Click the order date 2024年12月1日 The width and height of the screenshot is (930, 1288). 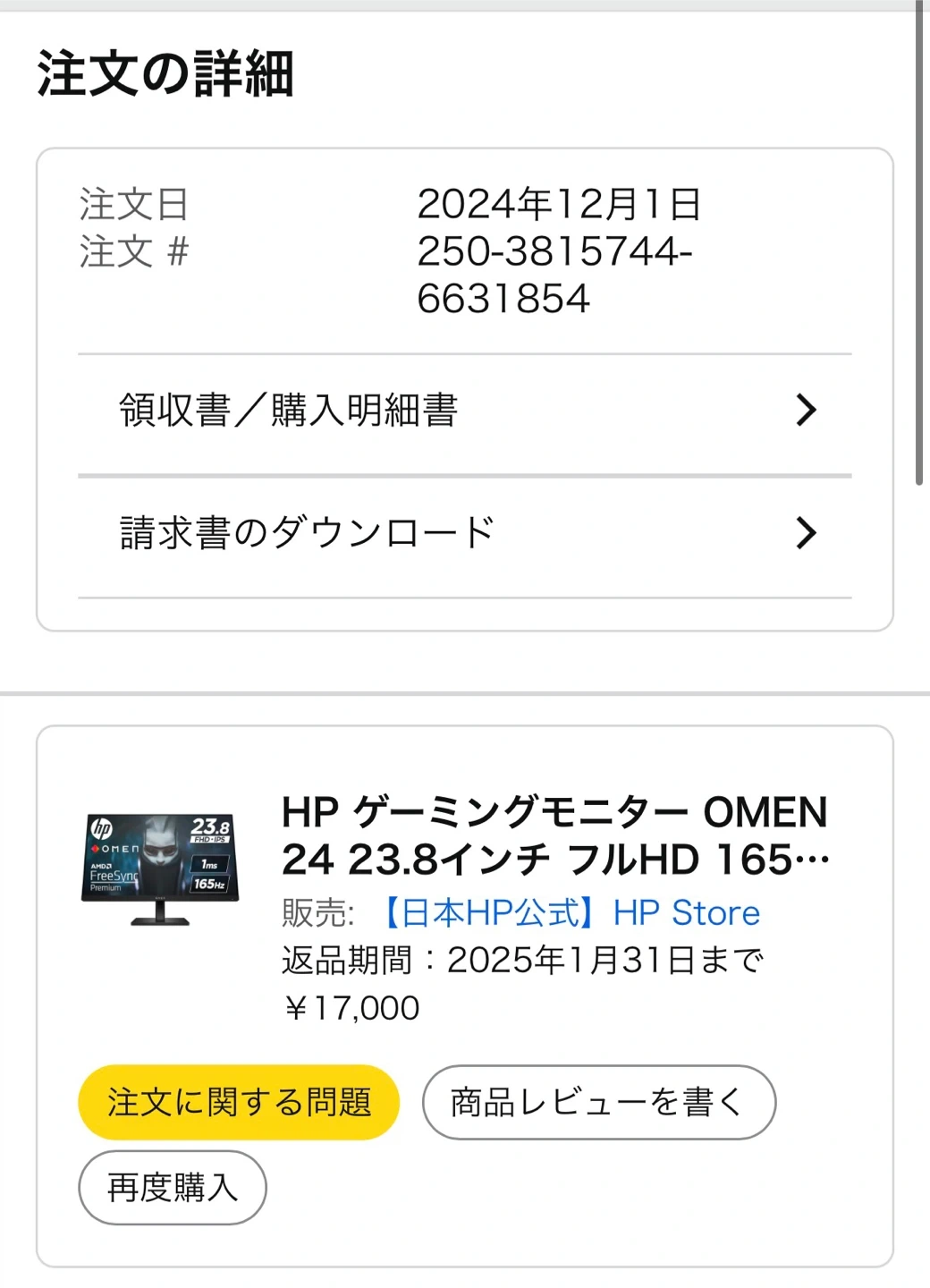[559, 205]
